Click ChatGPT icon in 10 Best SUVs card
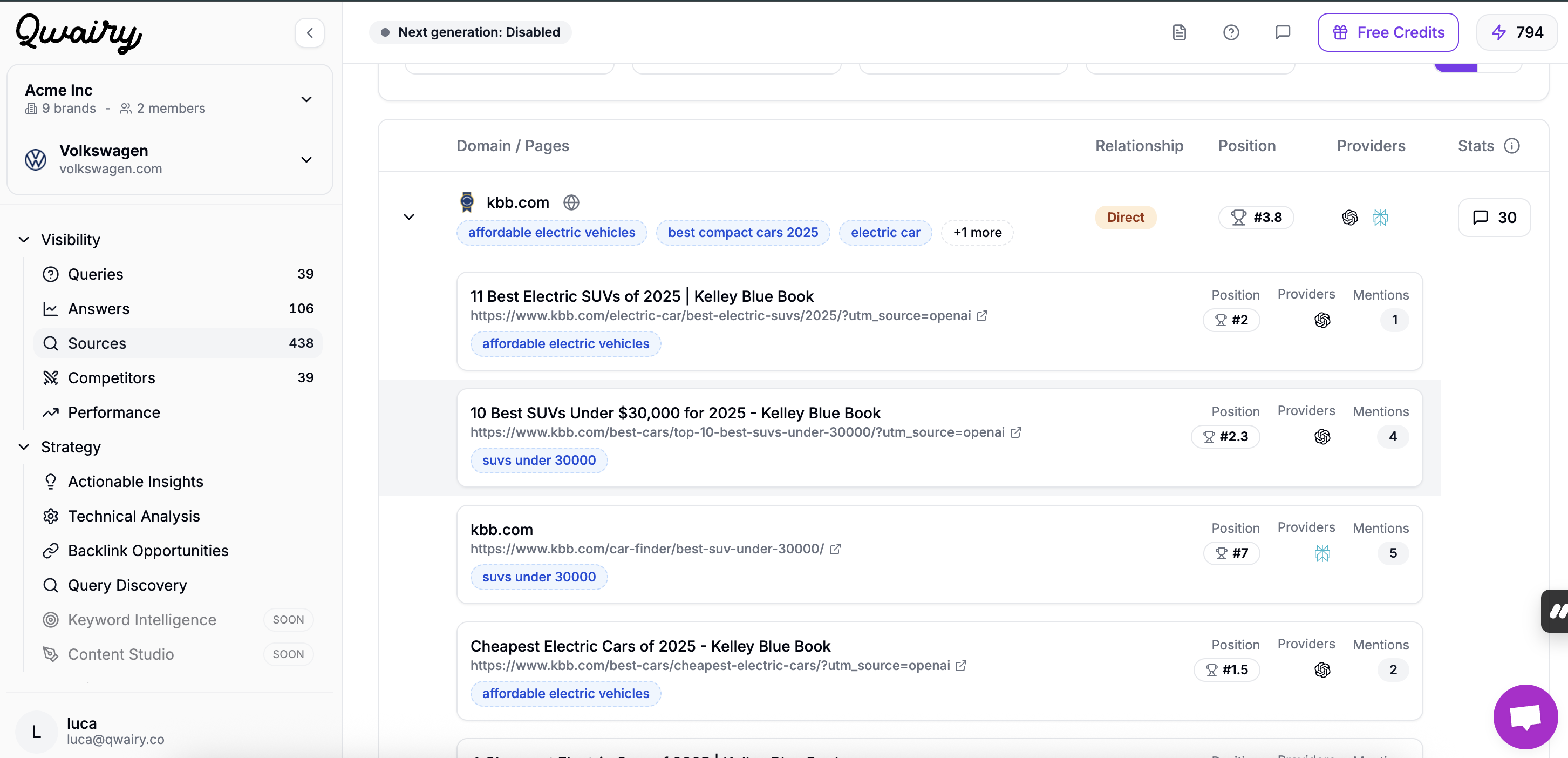 [1322, 437]
